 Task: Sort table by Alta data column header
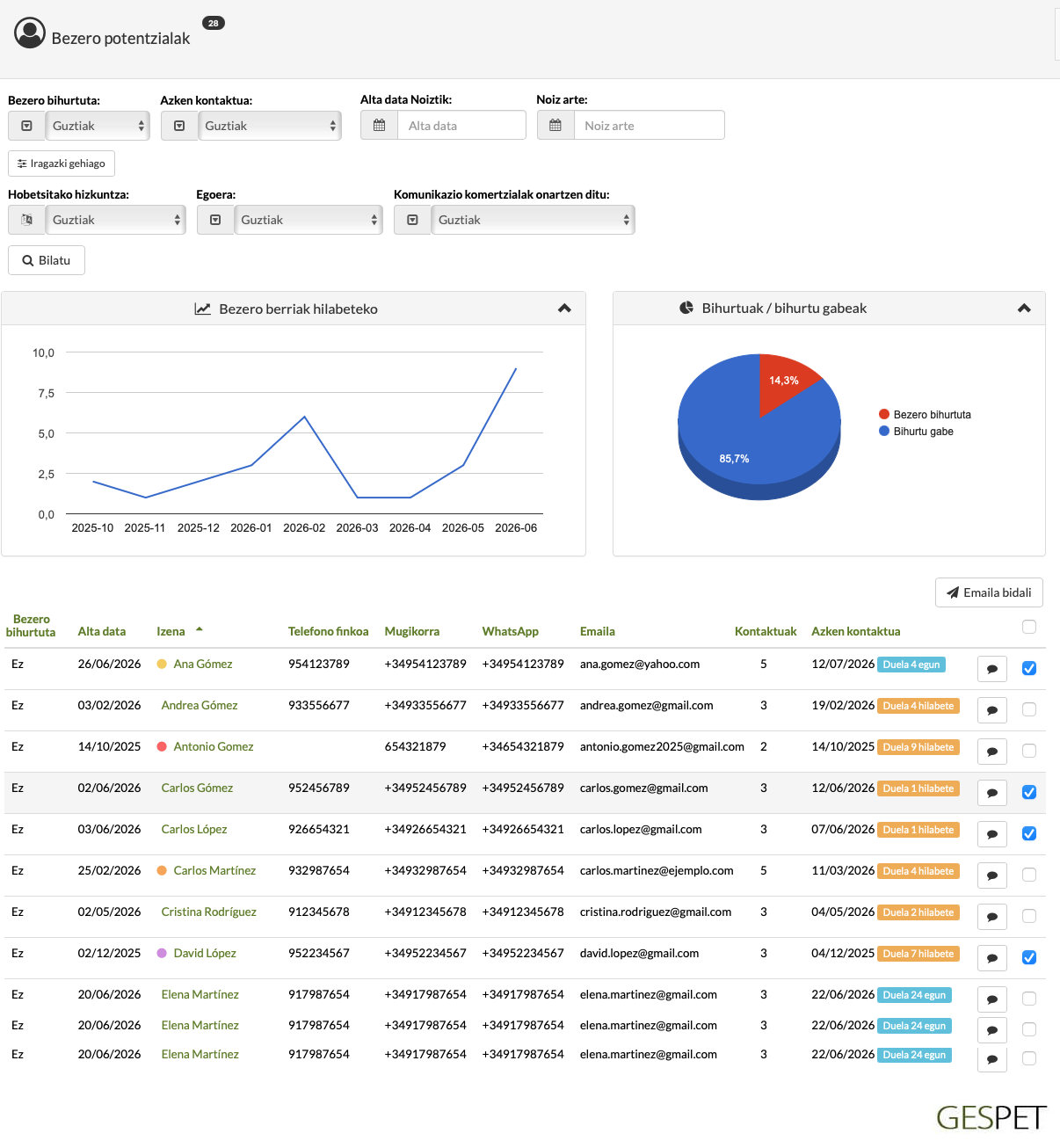[x=102, y=631]
